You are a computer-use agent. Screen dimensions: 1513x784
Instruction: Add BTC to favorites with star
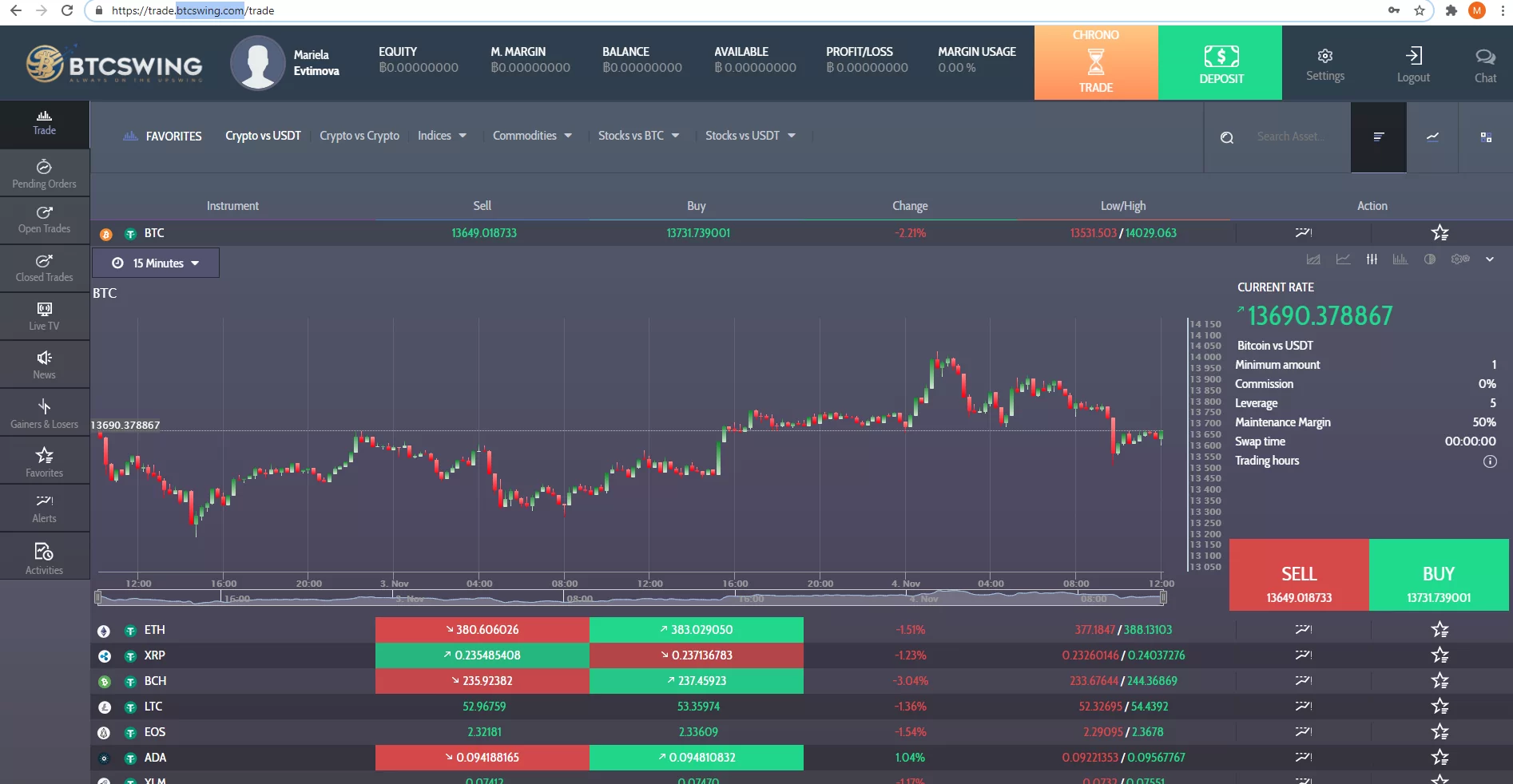click(x=1440, y=232)
